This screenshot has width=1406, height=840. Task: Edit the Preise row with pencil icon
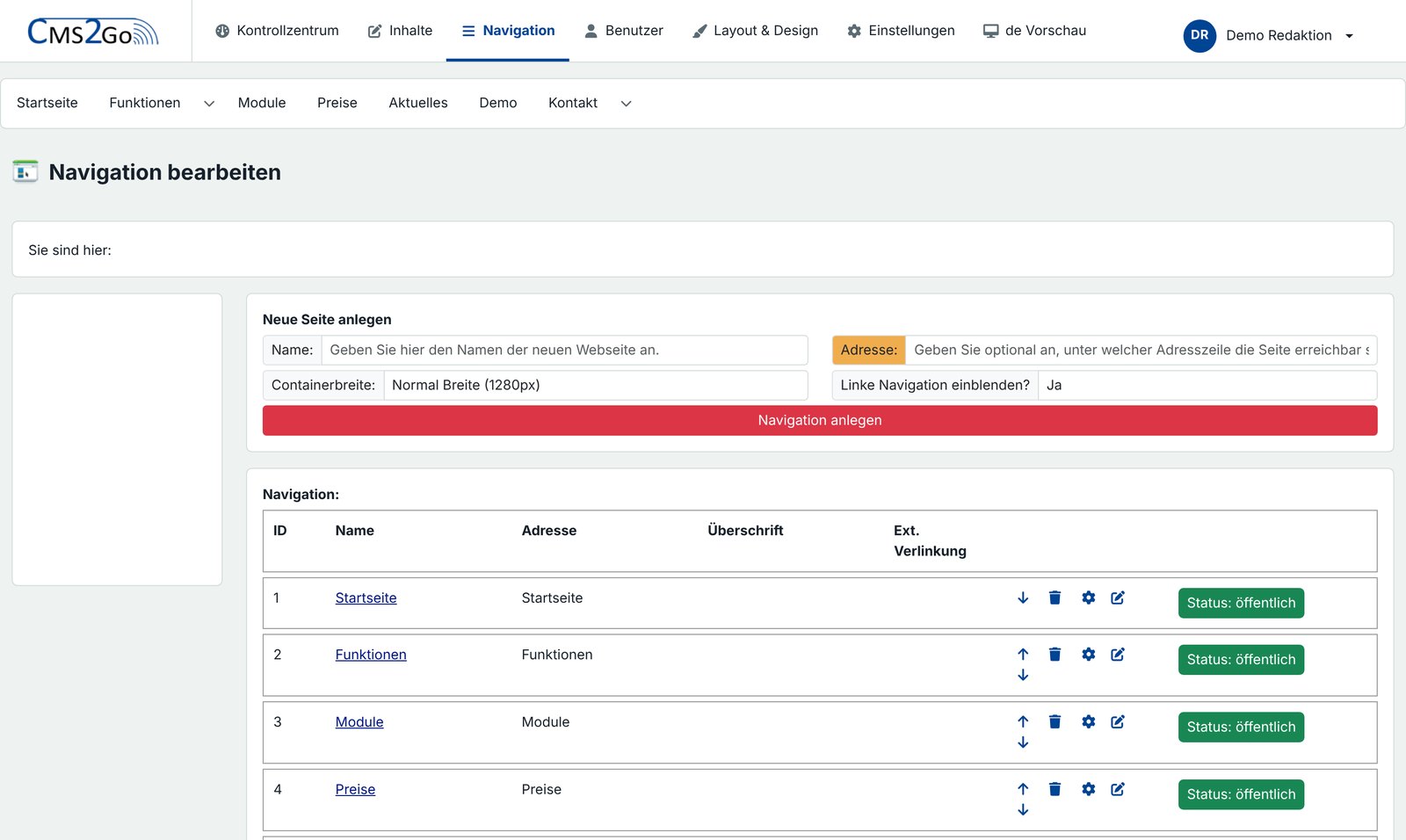pos(1118,789)
